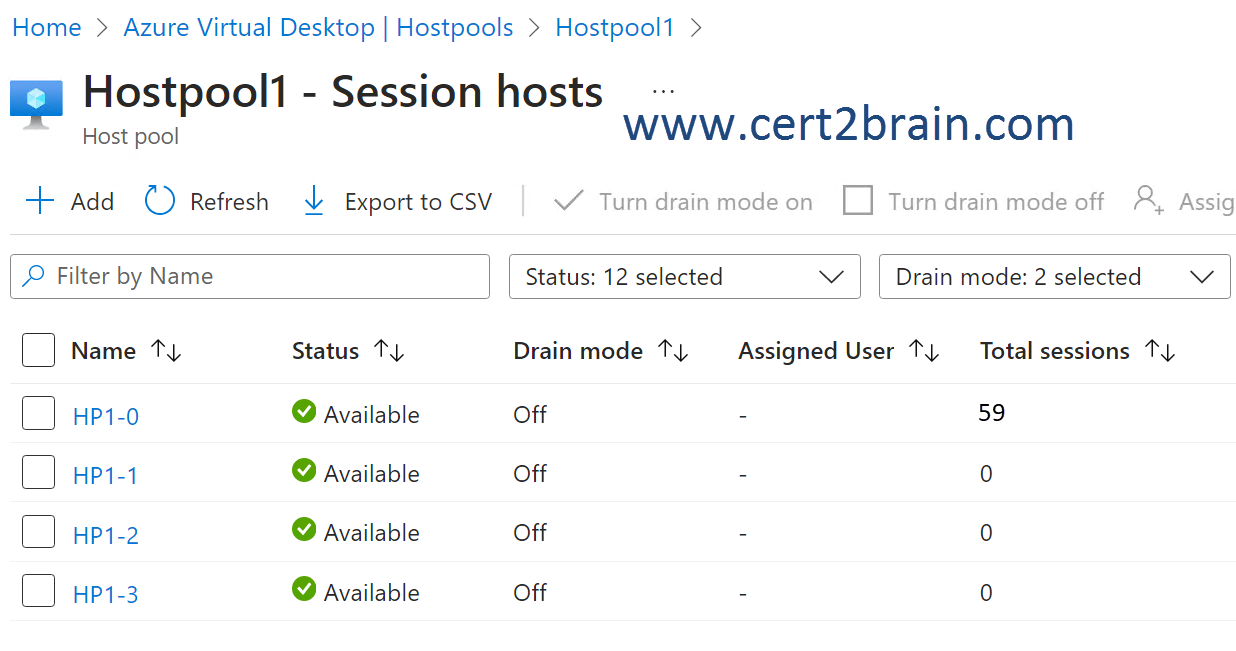This screenshot has height=651, width=1236.
Task: Open the ellipsis more options menu
Action: coord(663,91)
